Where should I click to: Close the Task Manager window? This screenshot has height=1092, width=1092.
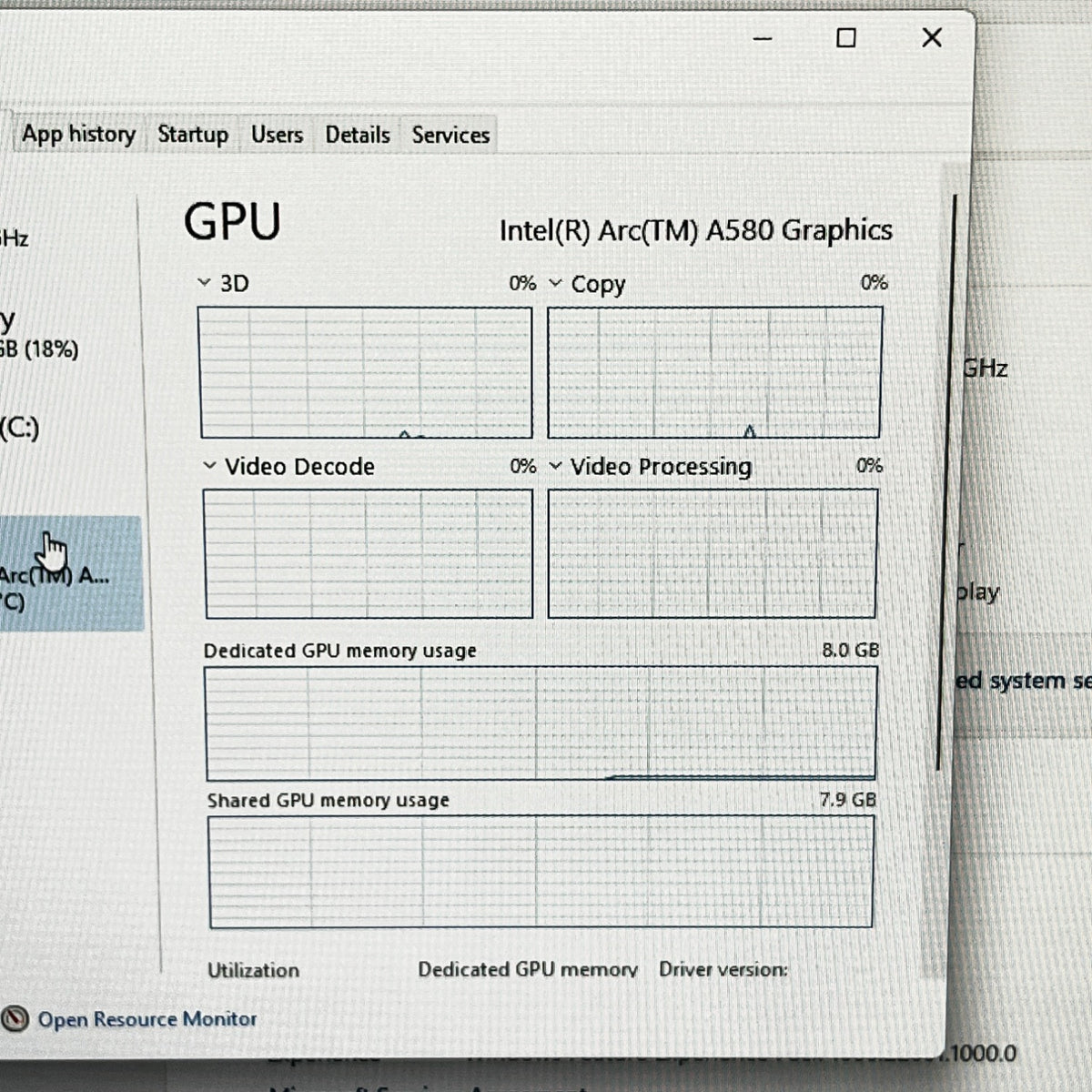(x=932, y=38)
